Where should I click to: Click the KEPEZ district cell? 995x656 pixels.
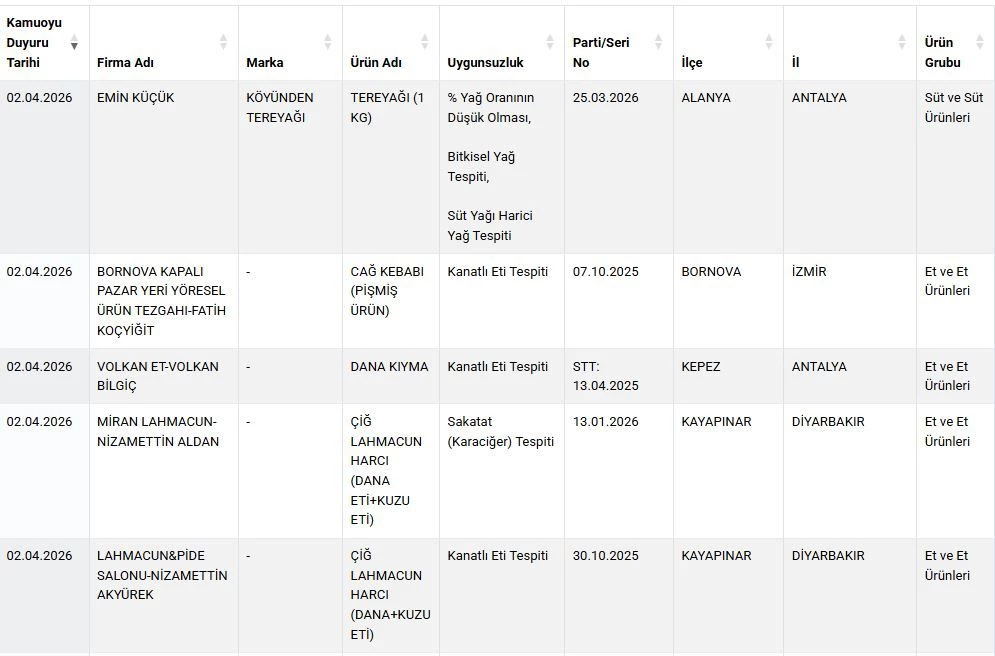[x=701, y=367]
